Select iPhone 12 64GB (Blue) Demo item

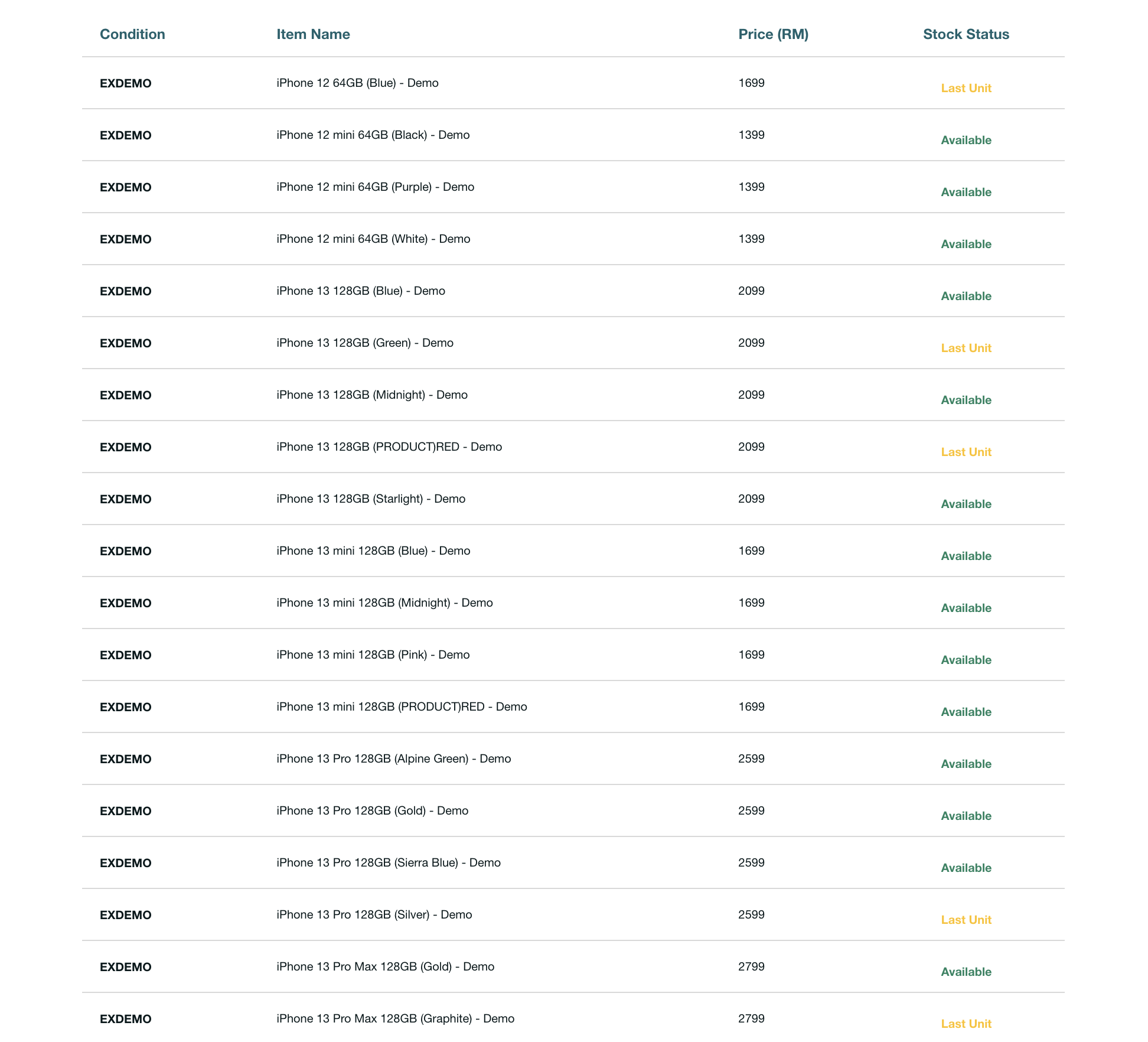point(357,83)
